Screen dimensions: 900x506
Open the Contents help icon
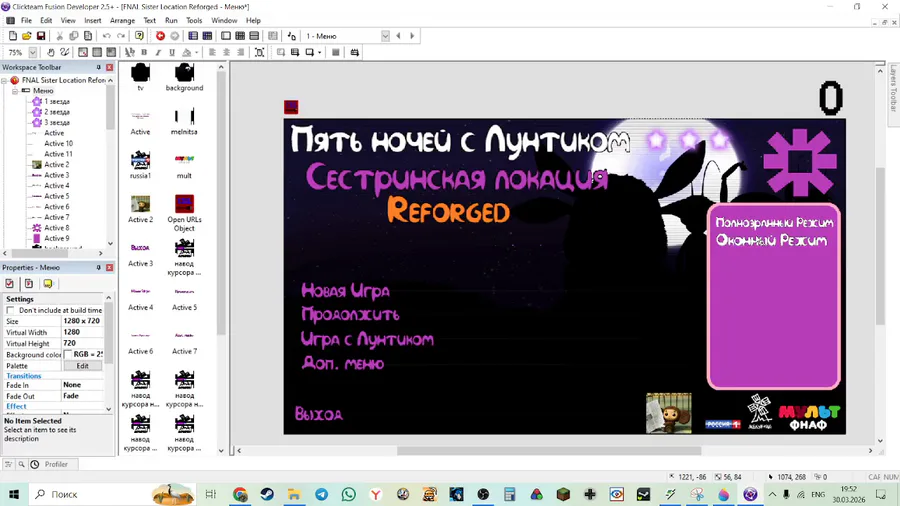(139, 36)
